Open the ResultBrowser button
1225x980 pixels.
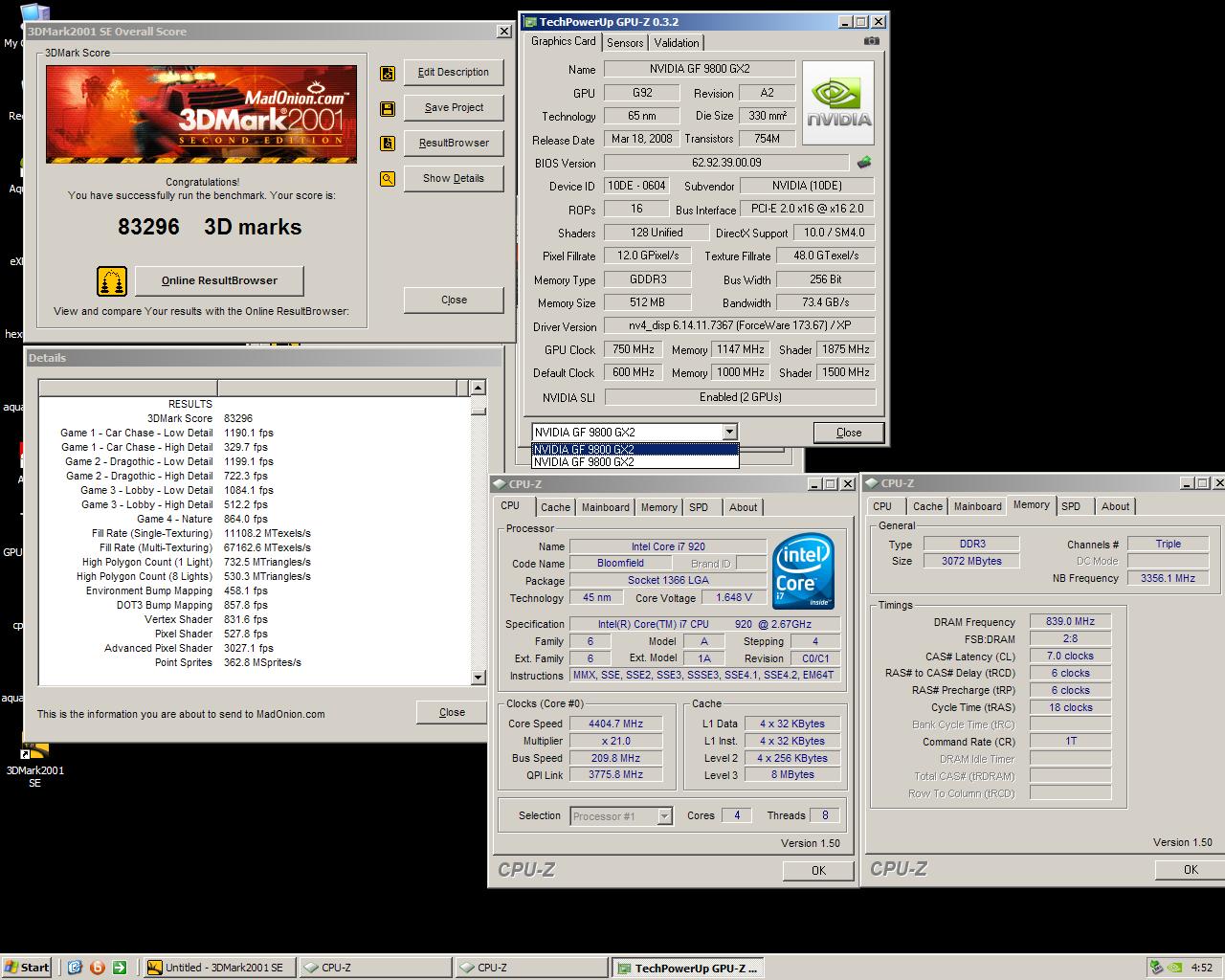454,143
